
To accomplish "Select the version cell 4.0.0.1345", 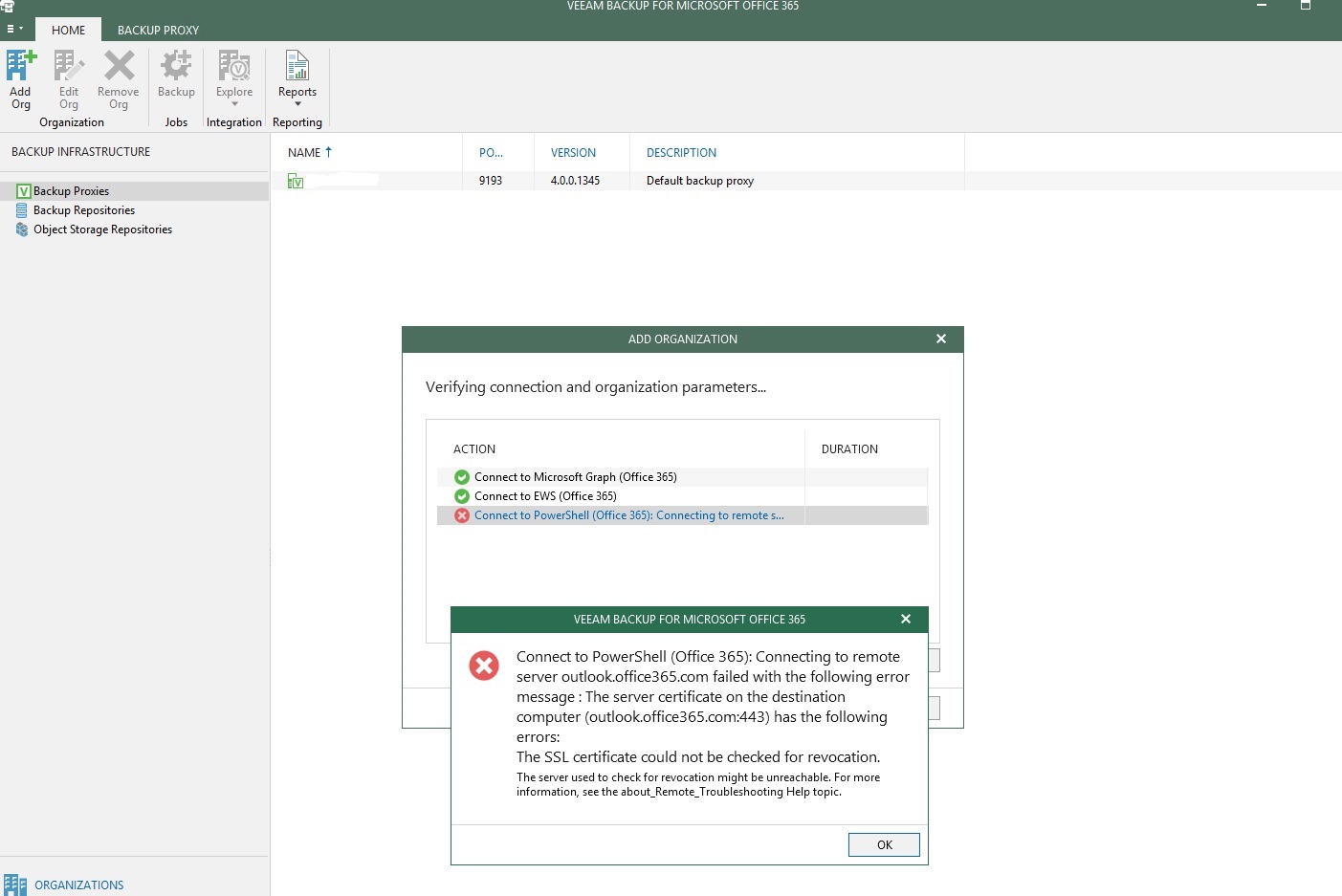I will (x=575, y=181).
